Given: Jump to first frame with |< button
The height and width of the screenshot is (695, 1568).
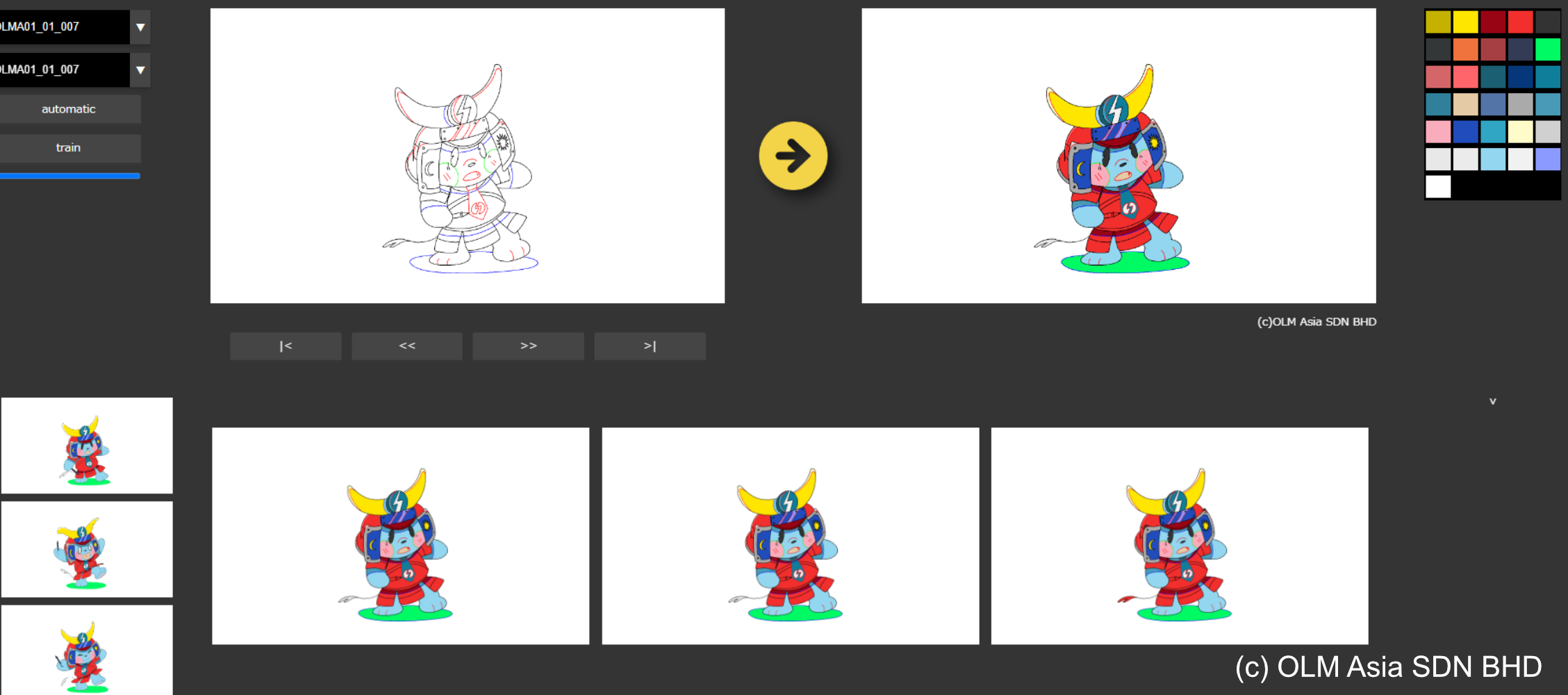Looking at the screenshot, I should tap(286, 346).
